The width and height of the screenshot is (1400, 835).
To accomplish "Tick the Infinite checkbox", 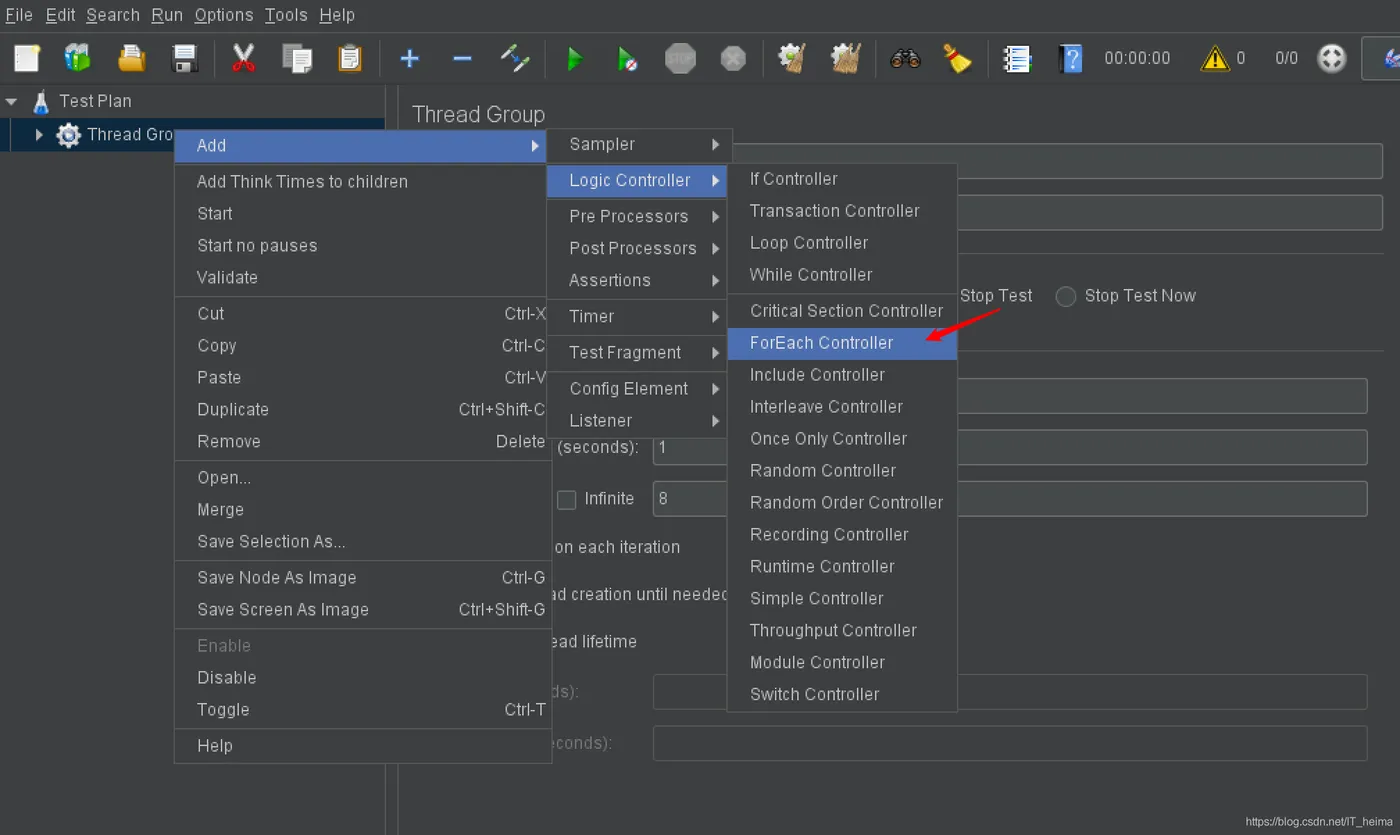I will click(x=566, y=499).
